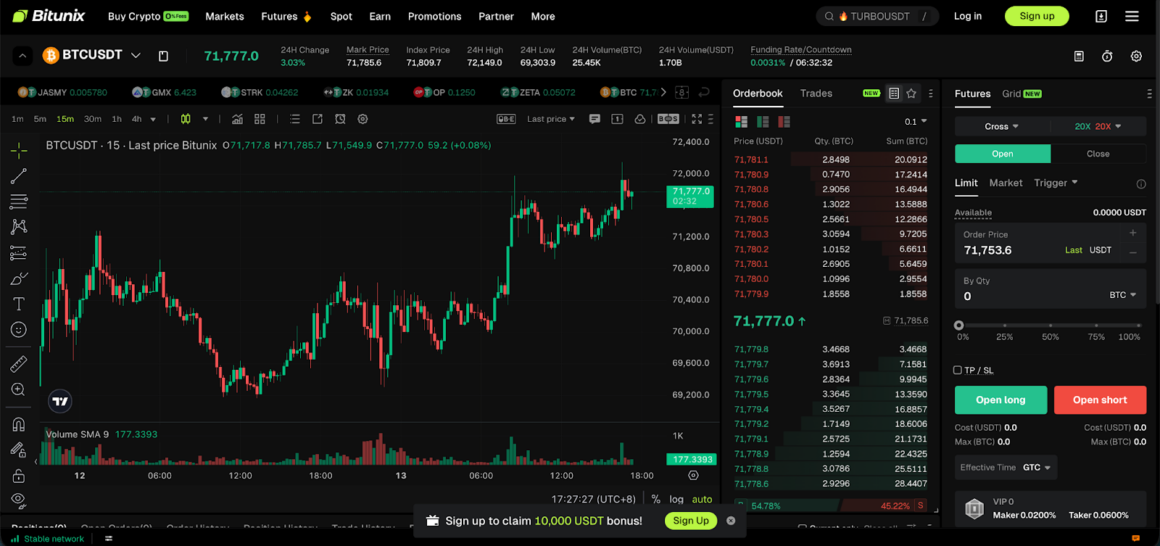Viewport: 1160px width, 546px height.
Task: Enable the TP / SL checkbox
Action: pos(958,370)
